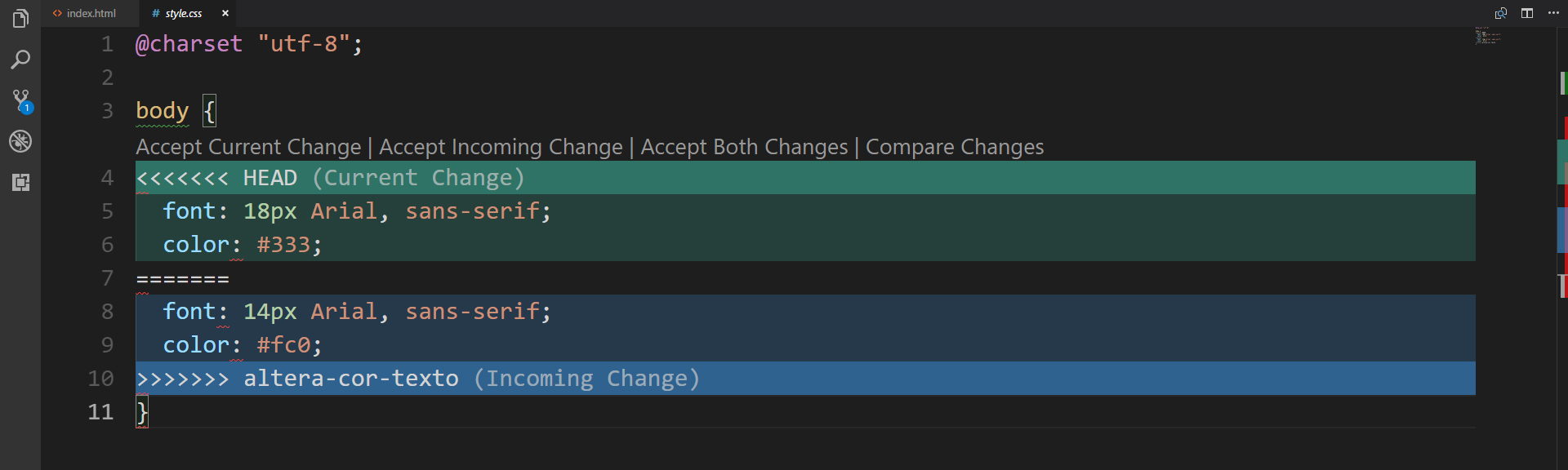Close the style.css tab
Viewport: 1568px width, 470px height.
(225, 13)
